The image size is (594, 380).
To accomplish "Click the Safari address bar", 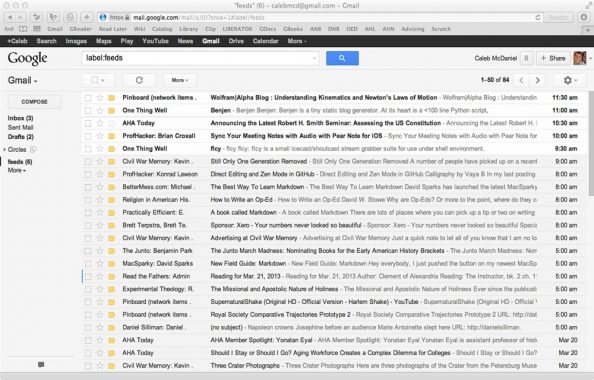I will click(320, 17).
